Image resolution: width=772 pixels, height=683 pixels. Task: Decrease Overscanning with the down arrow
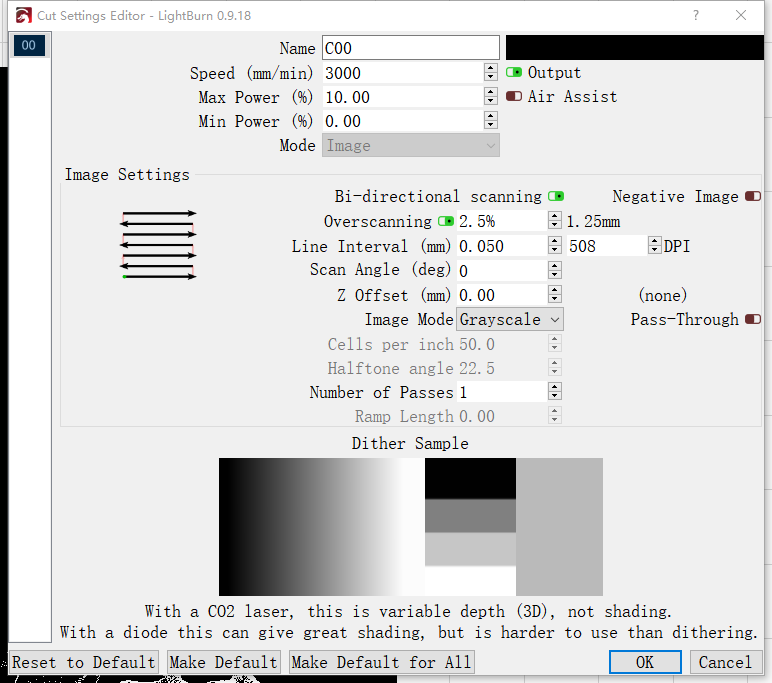(x=555, y=226)
